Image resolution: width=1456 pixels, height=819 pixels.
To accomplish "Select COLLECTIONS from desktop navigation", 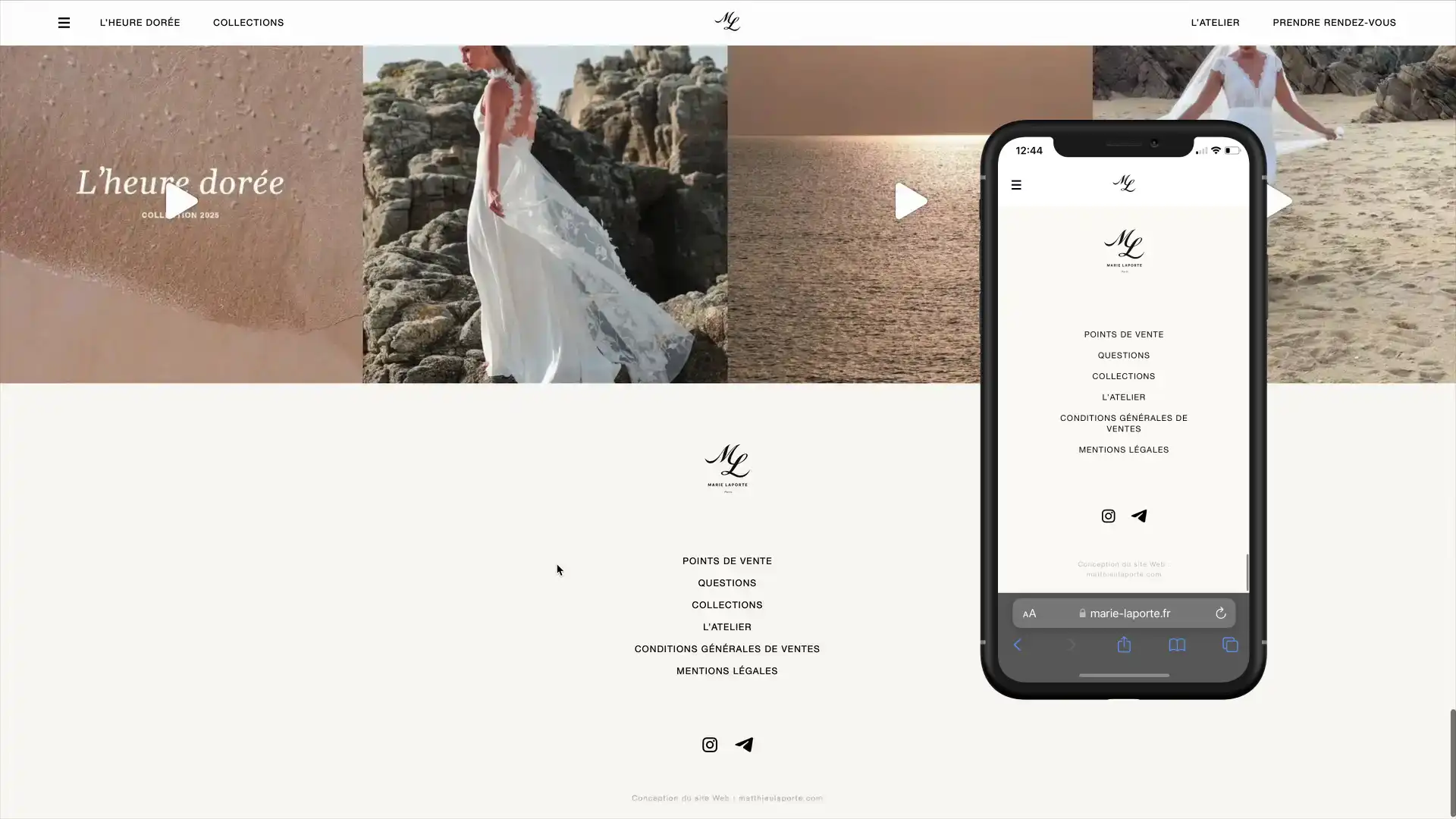I will click(248, 22).
